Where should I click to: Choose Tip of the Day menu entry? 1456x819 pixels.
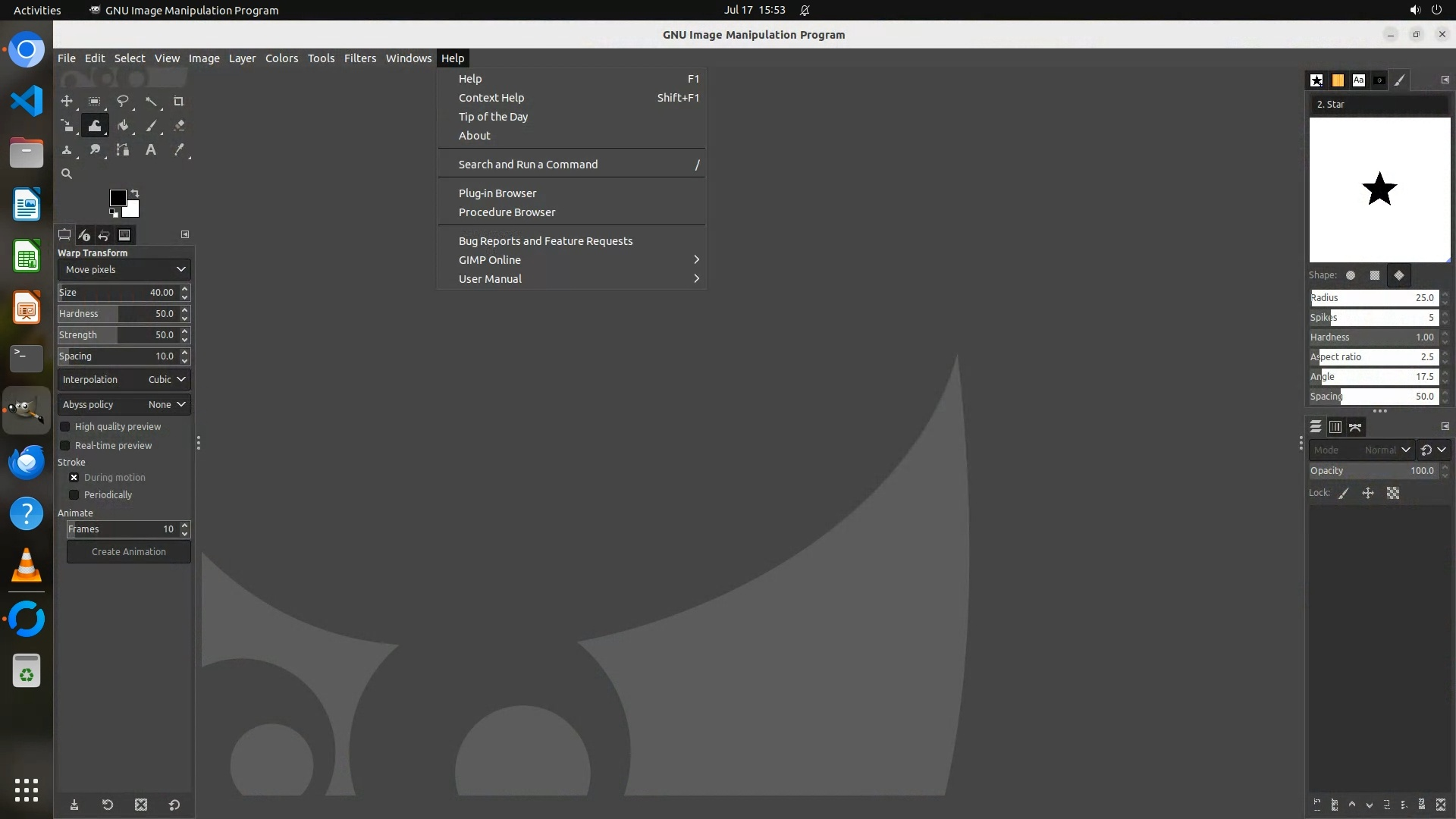pyautogui.click(x=493, y=117)
